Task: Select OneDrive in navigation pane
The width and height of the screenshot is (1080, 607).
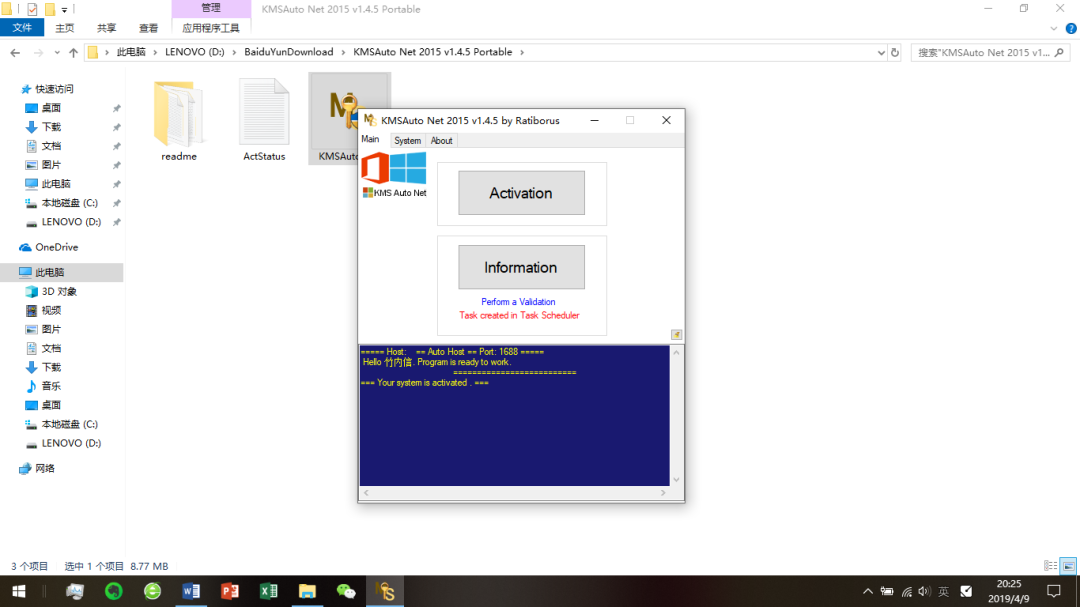Action: coord(56,247)
